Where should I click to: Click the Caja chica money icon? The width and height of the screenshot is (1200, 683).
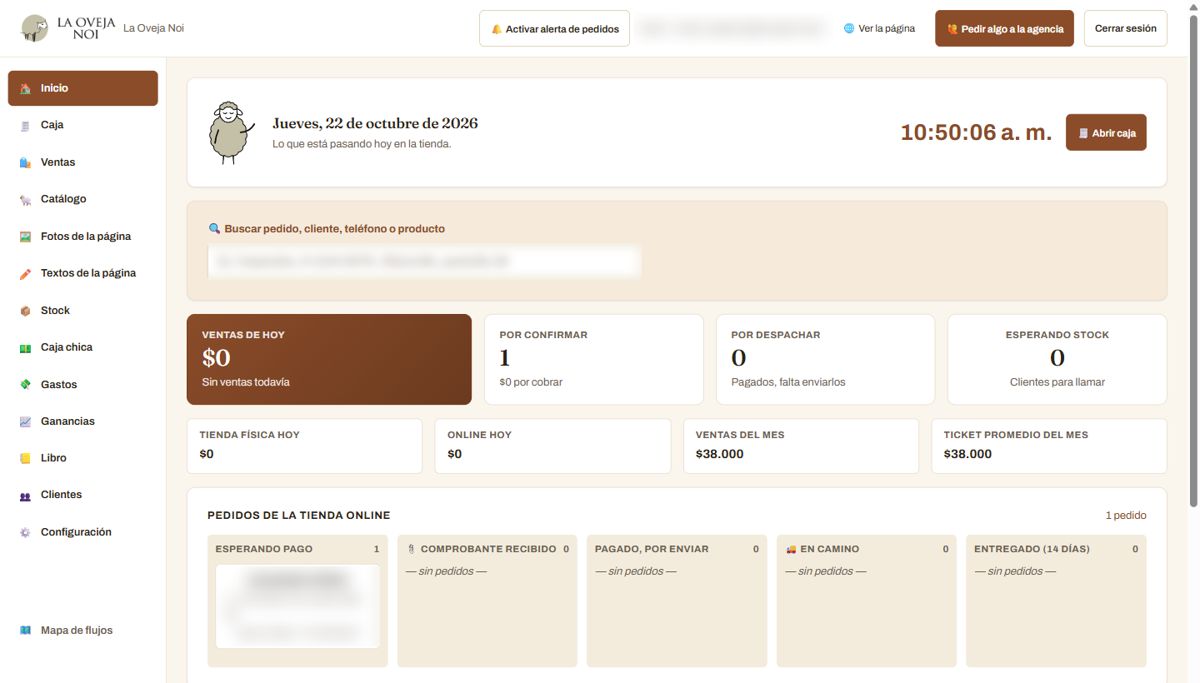pyautogui.click(x=25, y=347)
